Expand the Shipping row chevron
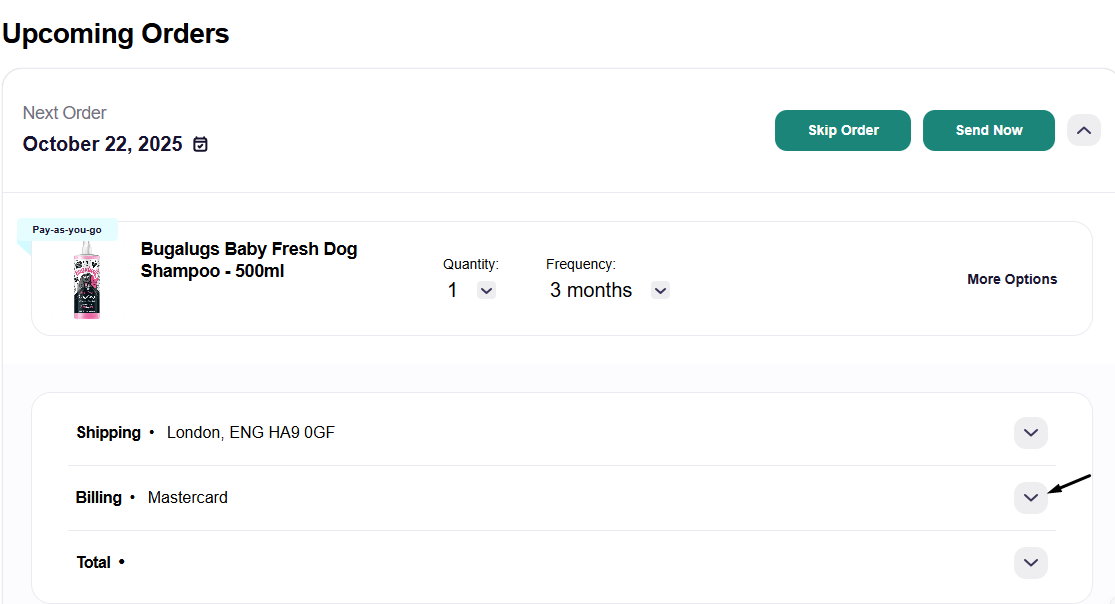Viewport: 1115px width, 604px height. coord(1030,433)
